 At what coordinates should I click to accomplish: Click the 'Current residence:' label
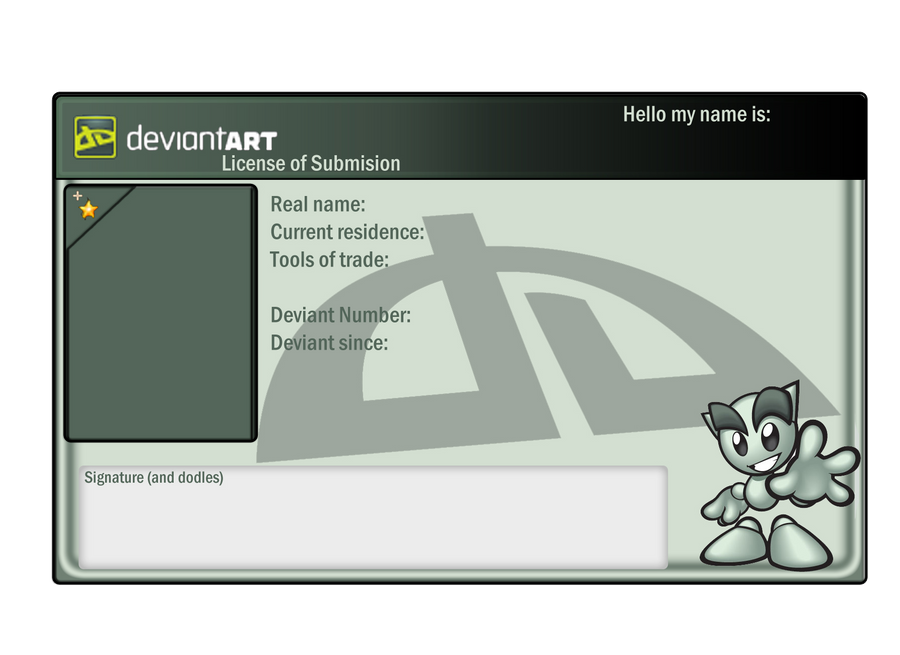tap(347, 232)
